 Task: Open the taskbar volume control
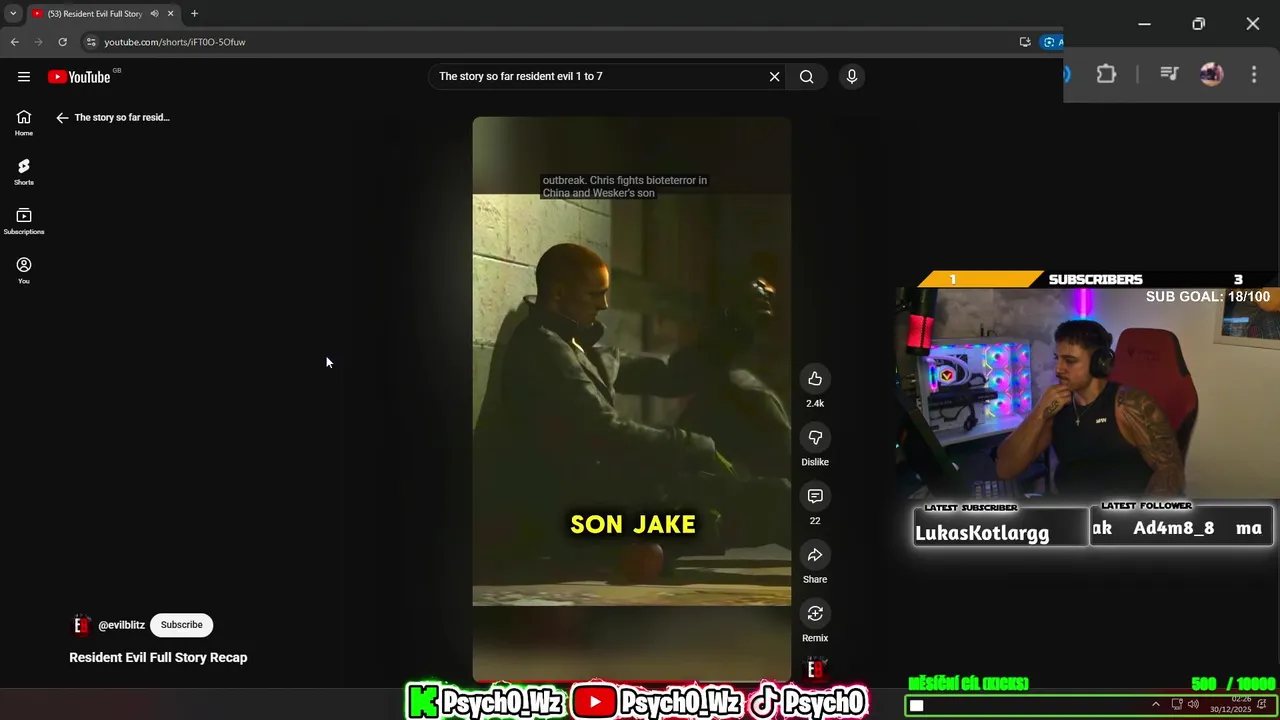tap(1193, 704)
